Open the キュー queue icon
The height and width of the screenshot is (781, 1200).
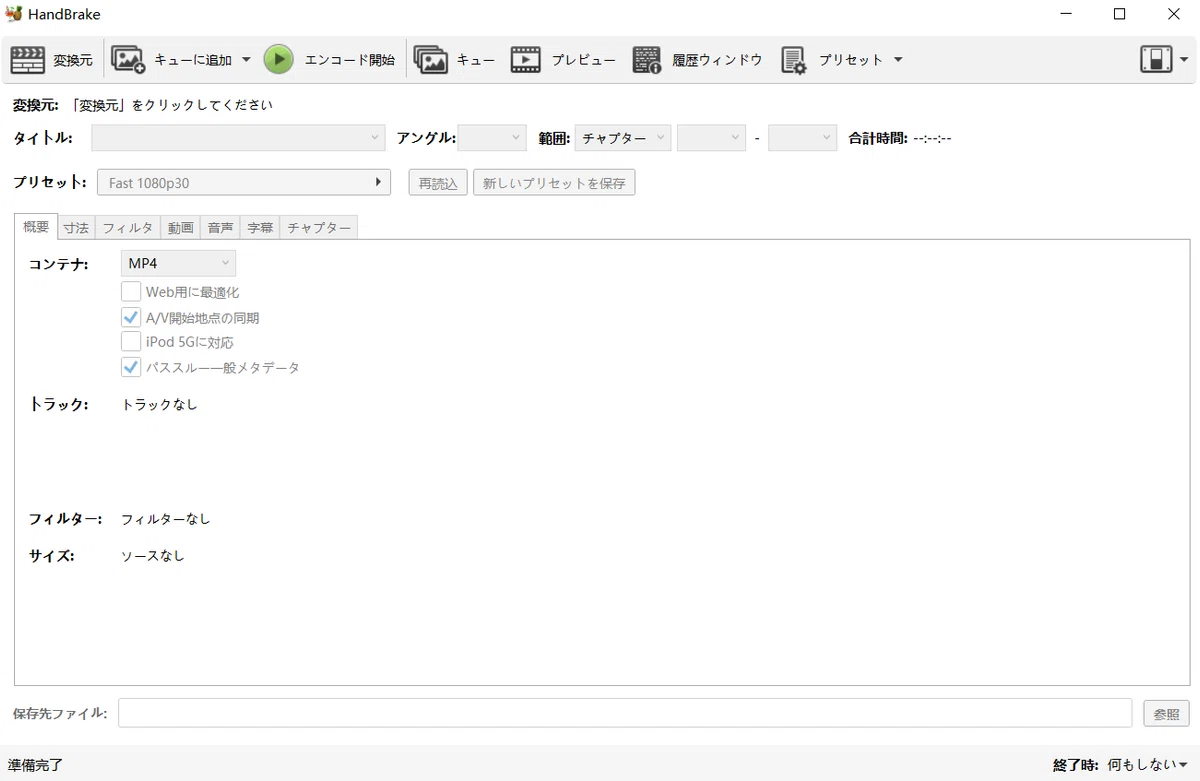(431, 60)
